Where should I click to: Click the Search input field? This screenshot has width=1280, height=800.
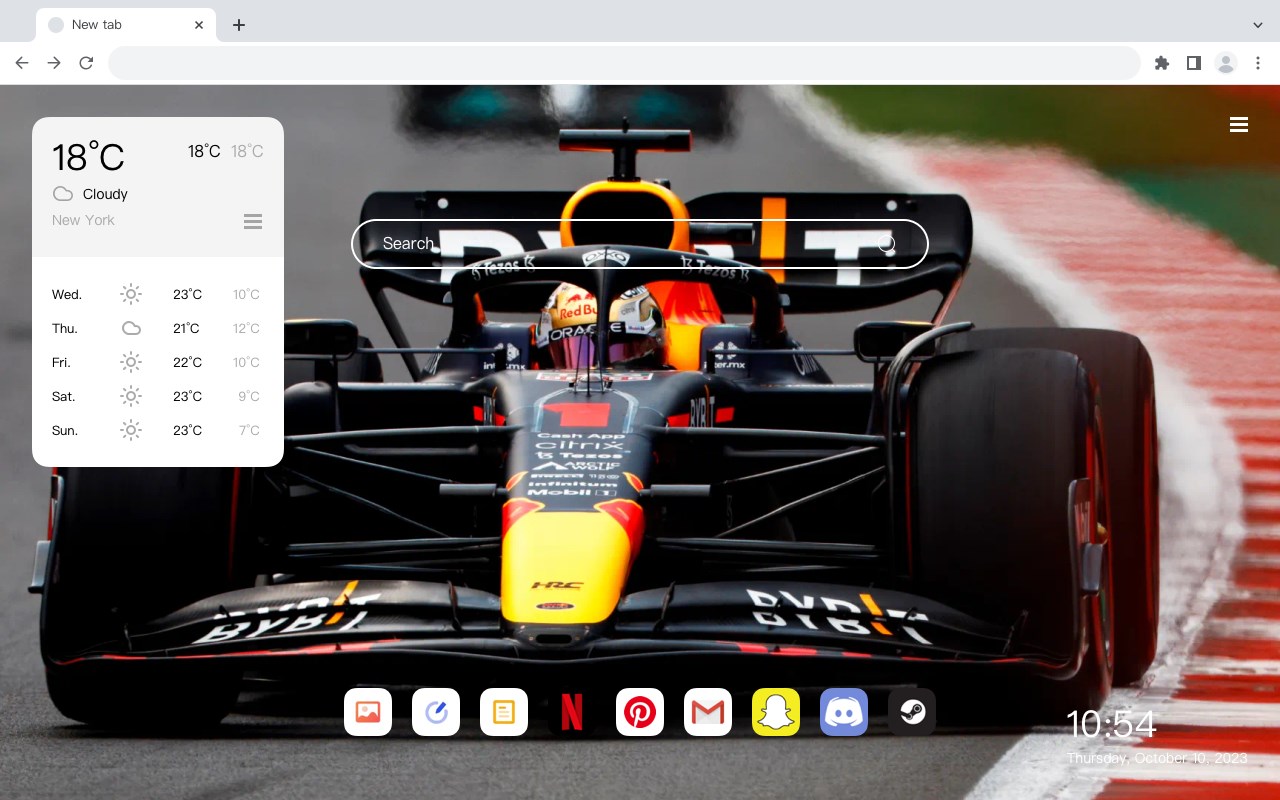coord(640,244)
